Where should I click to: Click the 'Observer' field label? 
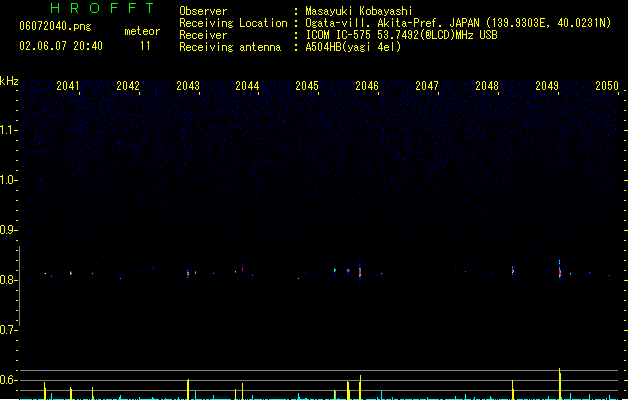point(203,11)
